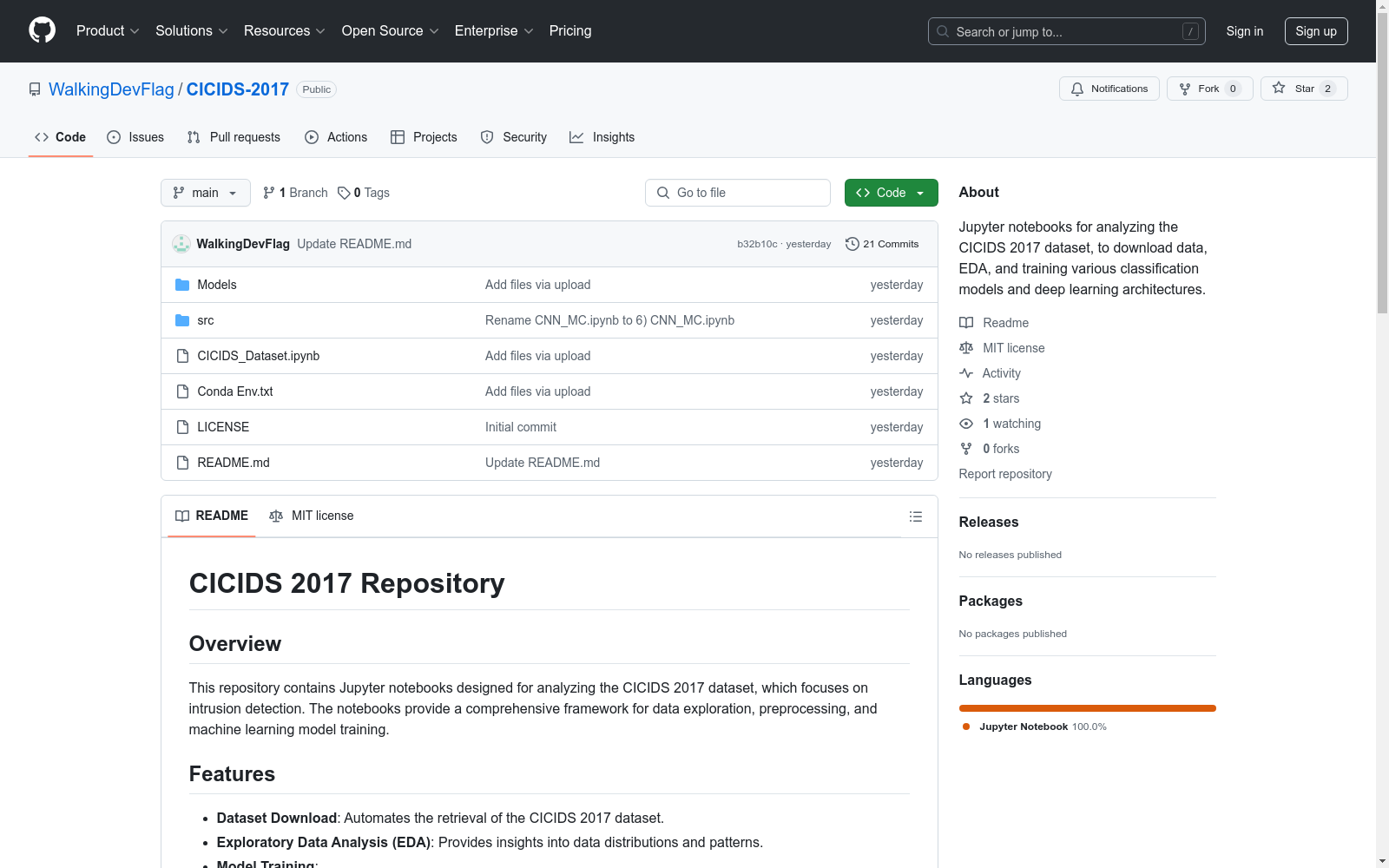Click the Activity pulse icon
This screenshot has width=1389, height=868.
(966, 373)
